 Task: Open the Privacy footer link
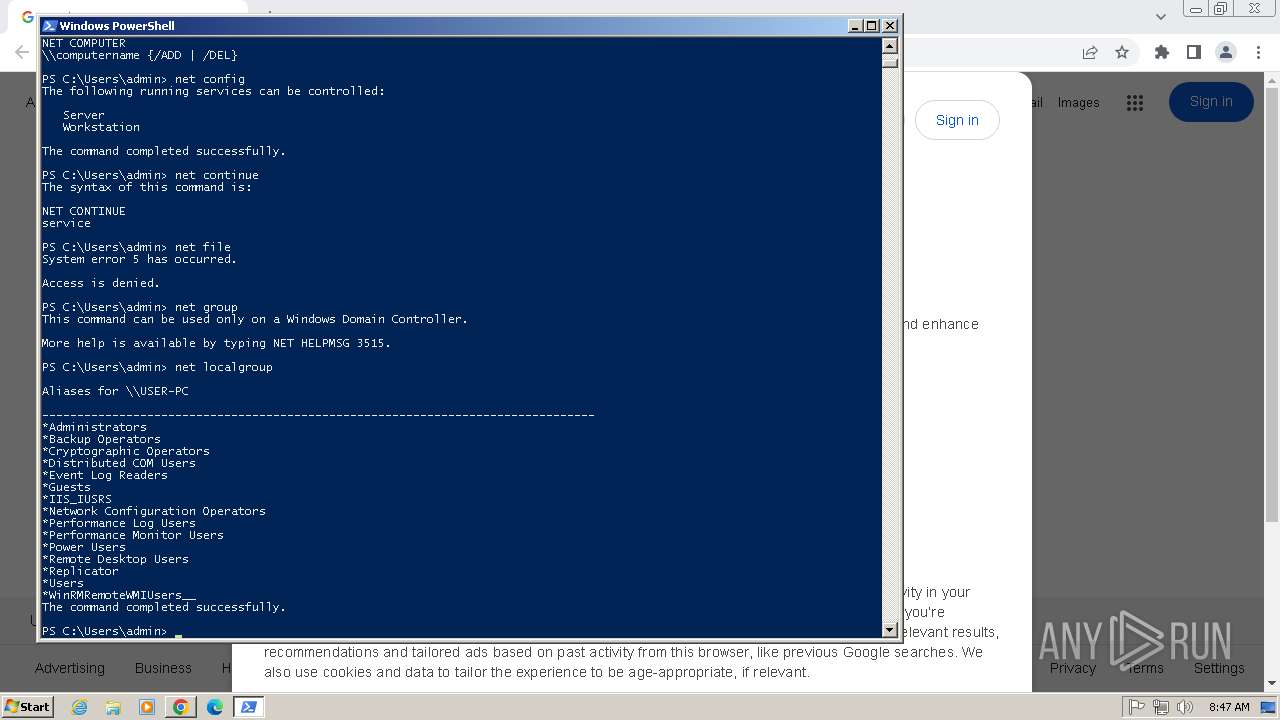[x=1073, y=668]
